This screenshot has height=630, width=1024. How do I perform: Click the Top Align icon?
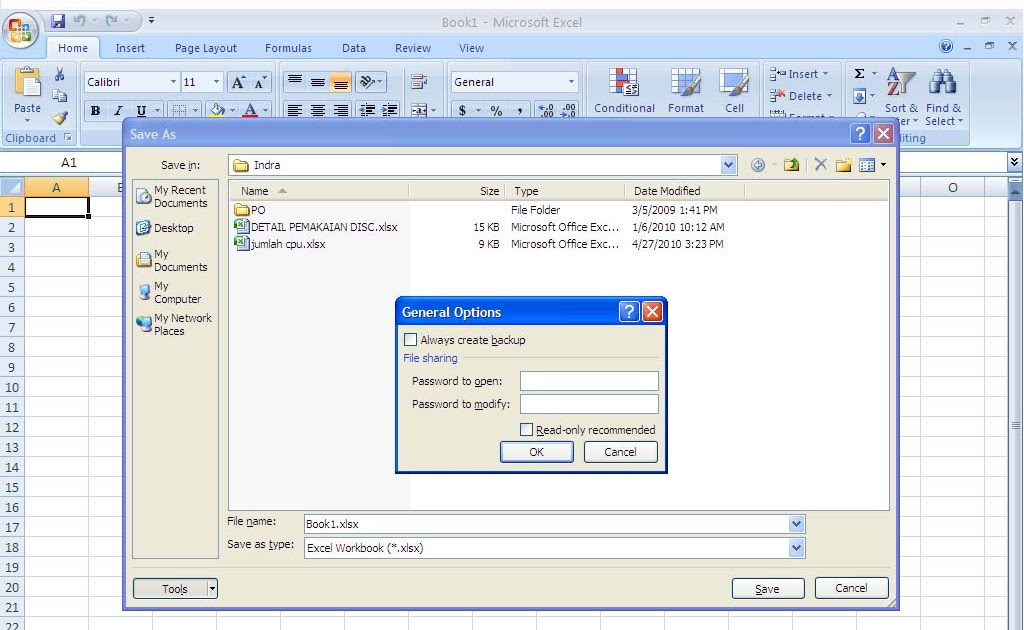(x=295, y=82)
